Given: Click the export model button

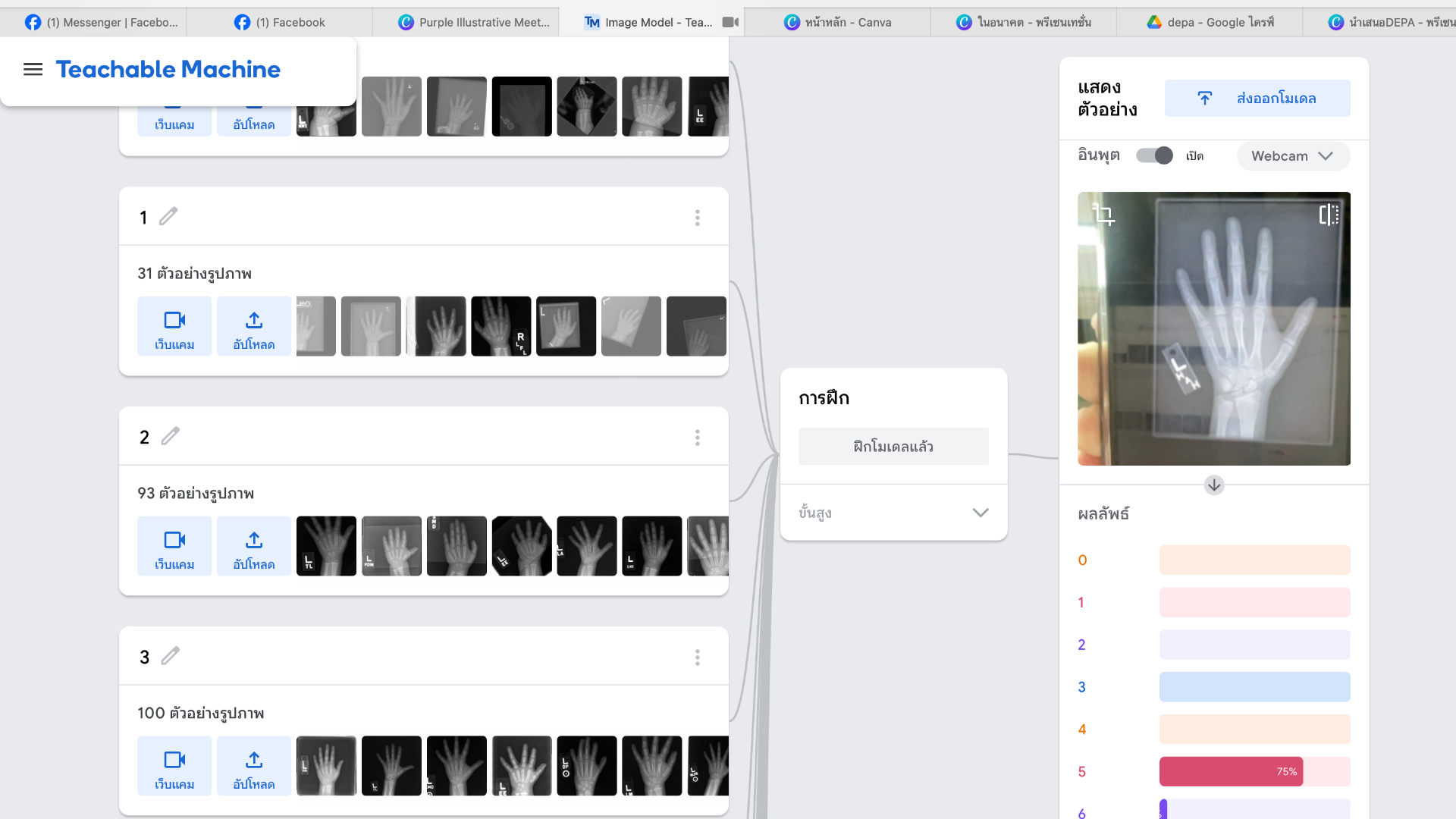Looking at the screenshot, I should 1257,99.
